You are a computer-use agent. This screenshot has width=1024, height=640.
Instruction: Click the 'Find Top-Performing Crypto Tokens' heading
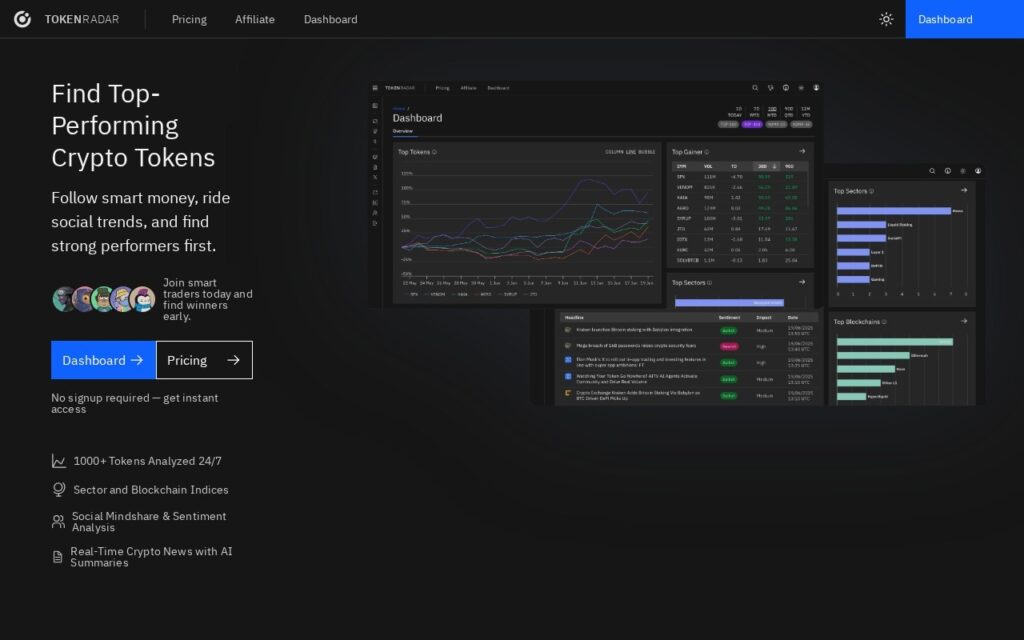pyautogui.click(x=133, y=125)
